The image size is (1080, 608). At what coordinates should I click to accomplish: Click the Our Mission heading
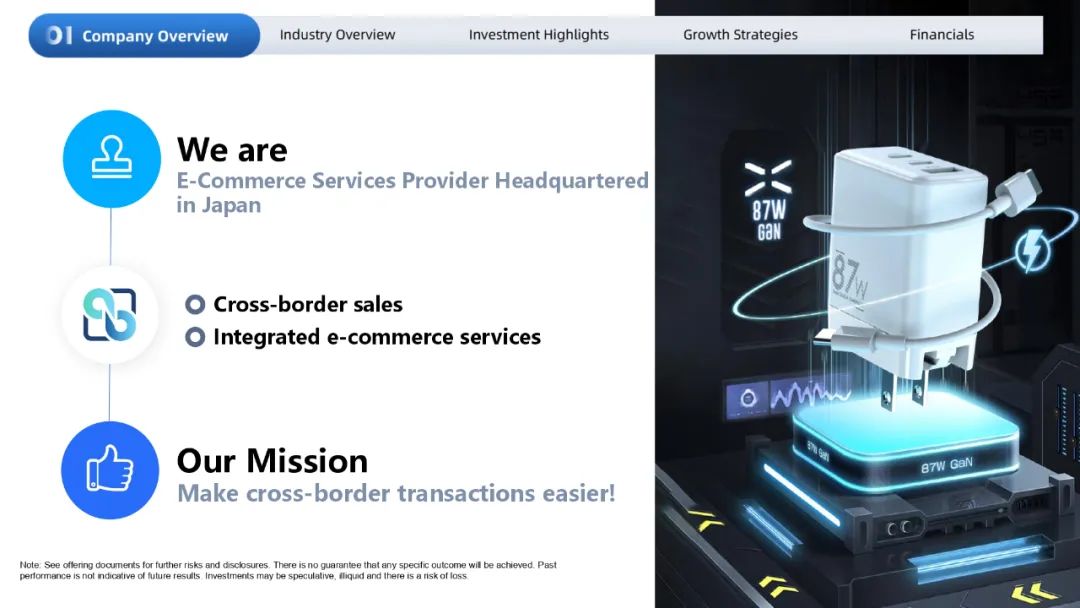[272, 461]
